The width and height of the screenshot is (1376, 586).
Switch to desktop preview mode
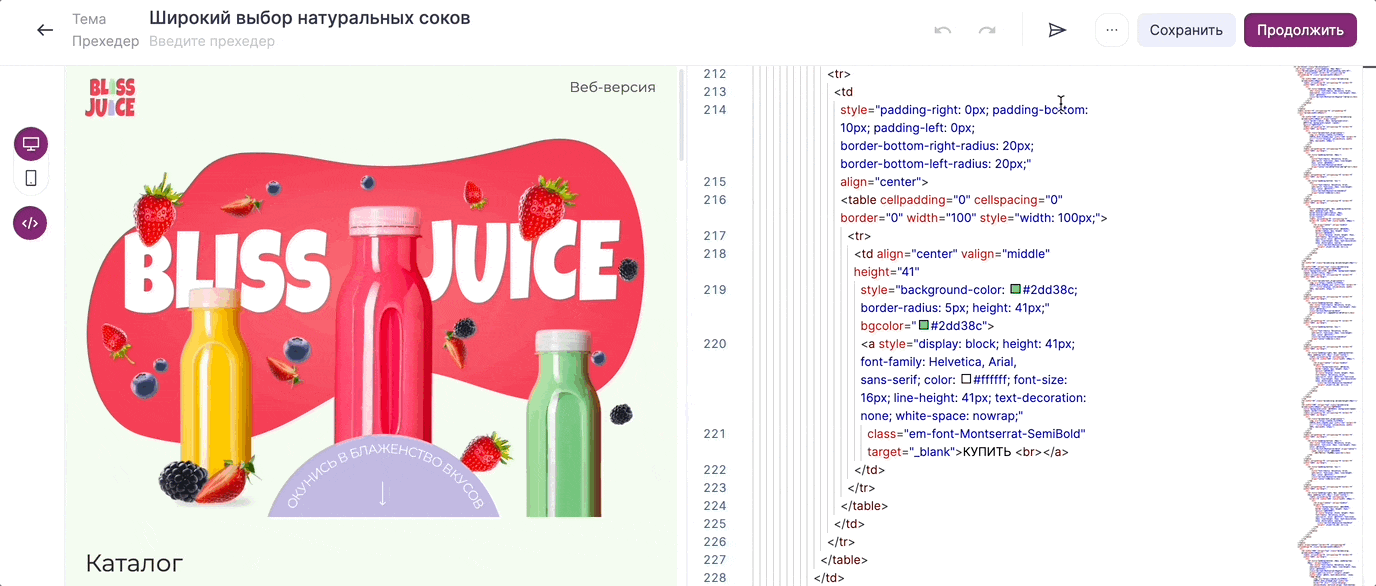[31, 144]
